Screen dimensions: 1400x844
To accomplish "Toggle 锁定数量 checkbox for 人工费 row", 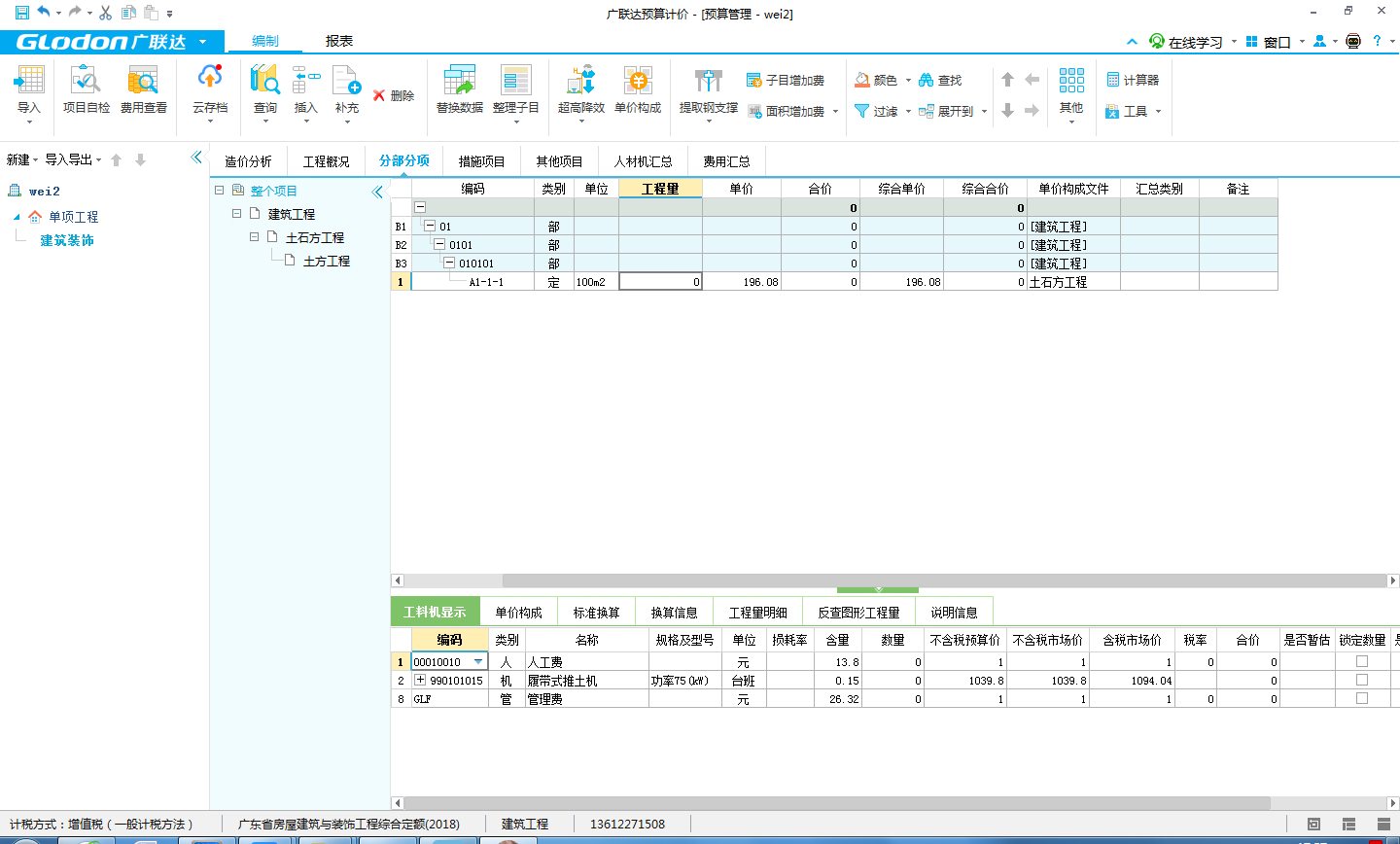I will click(x=1362, y=661).
